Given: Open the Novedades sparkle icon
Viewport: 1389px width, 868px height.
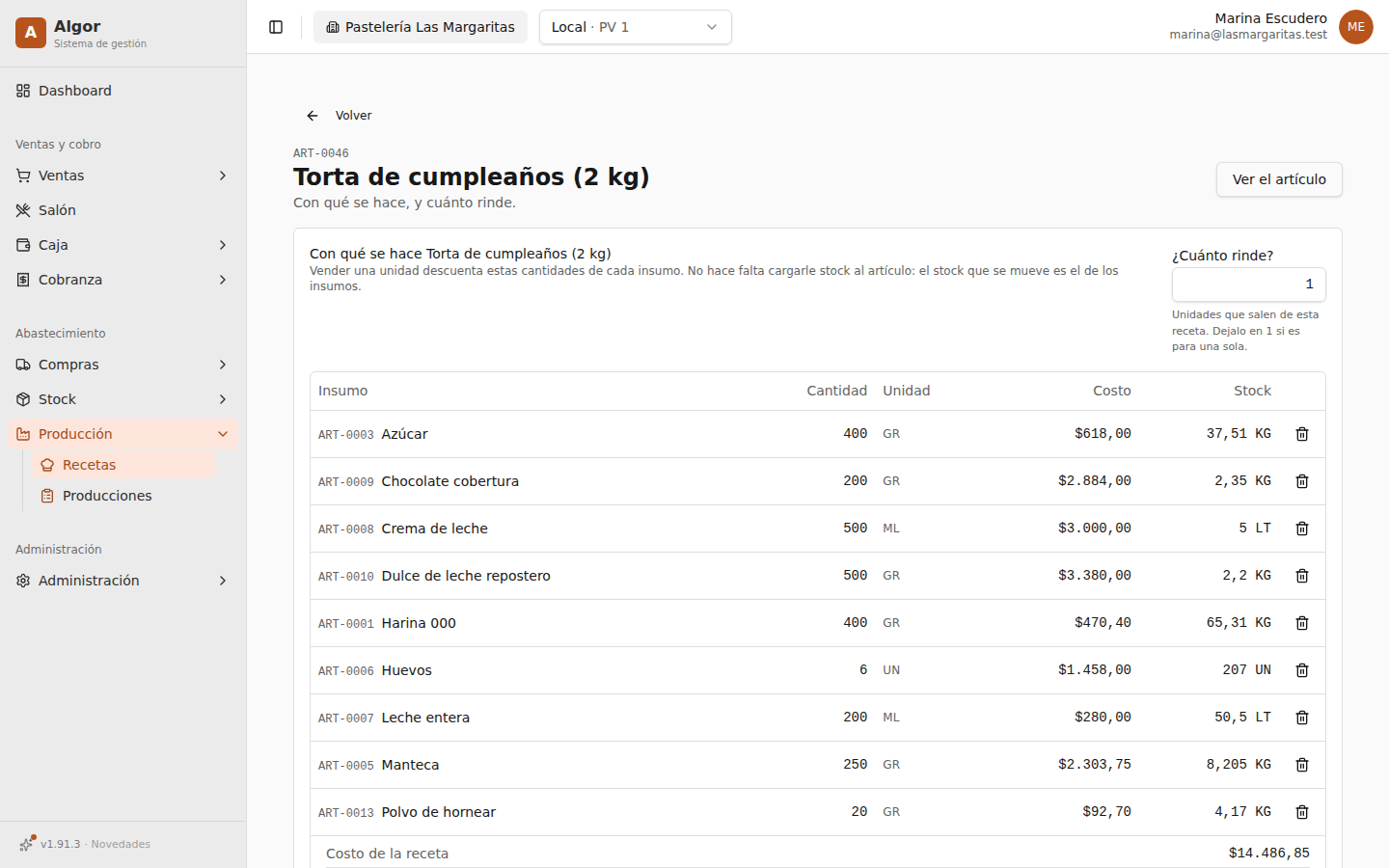Looking at the screenshot, I should pyautogui.click(x=26, y=844).
